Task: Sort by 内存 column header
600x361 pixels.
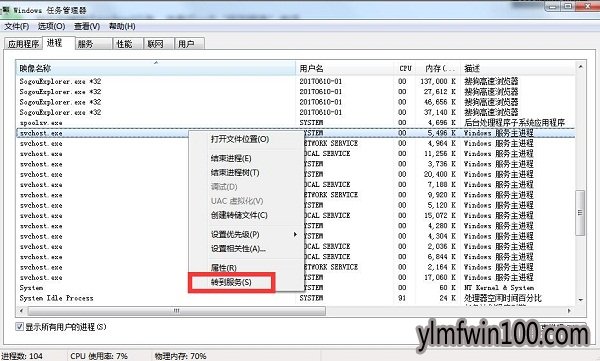Action: (438, 68)
